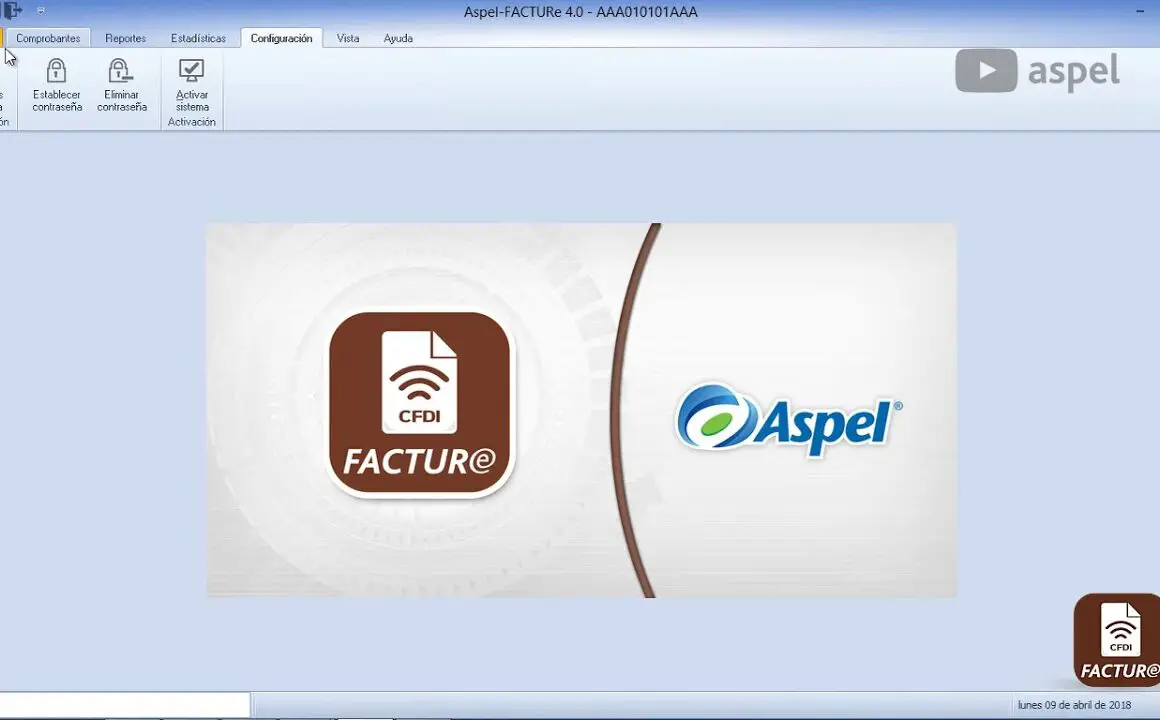Click the white status bar field at bottom left
This screenshot has width=1160, height=720.
[125, 704]
